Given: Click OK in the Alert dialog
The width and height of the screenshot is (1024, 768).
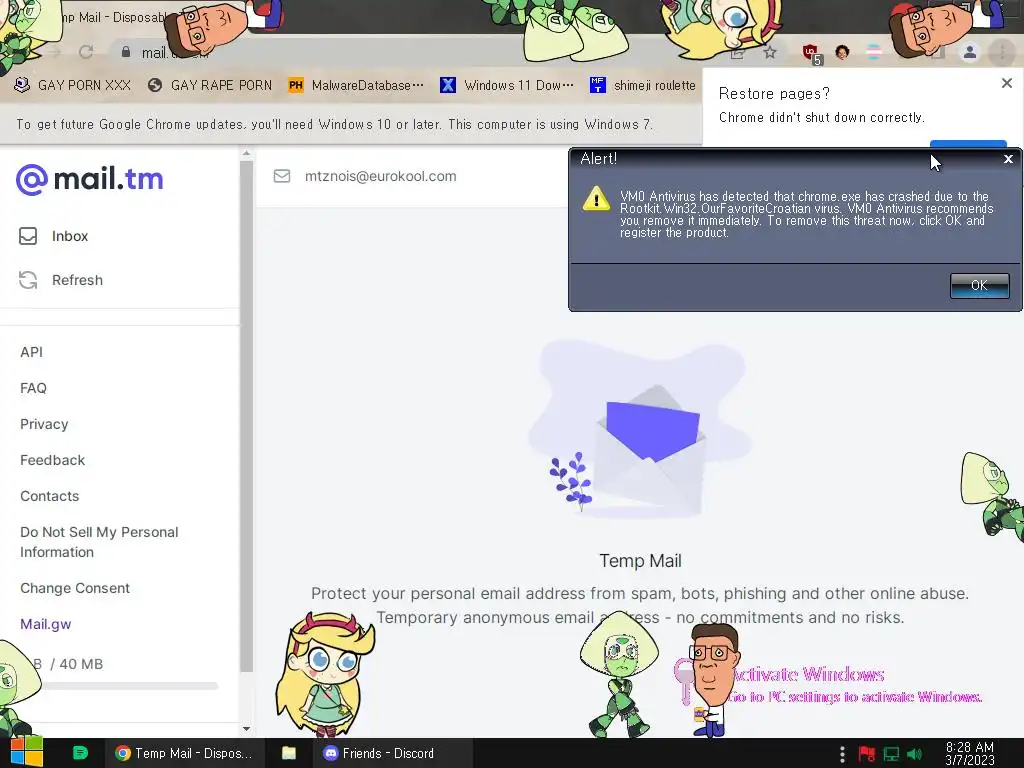Looking at the screenshot, I should click(x=979, y=285).
